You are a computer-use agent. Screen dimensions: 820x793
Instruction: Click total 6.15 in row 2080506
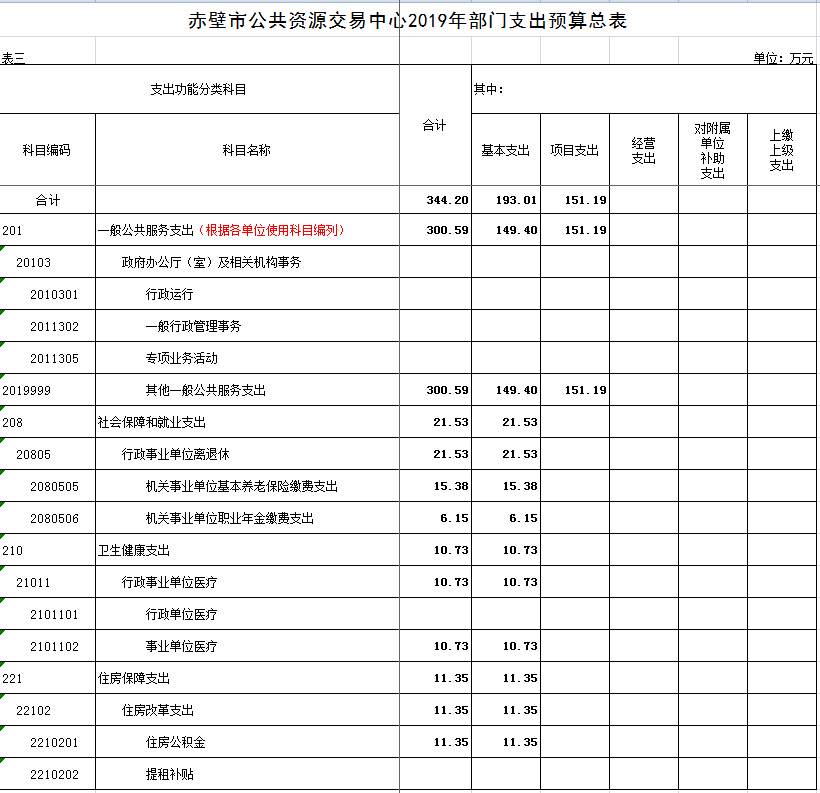click(x=454, y=518)
